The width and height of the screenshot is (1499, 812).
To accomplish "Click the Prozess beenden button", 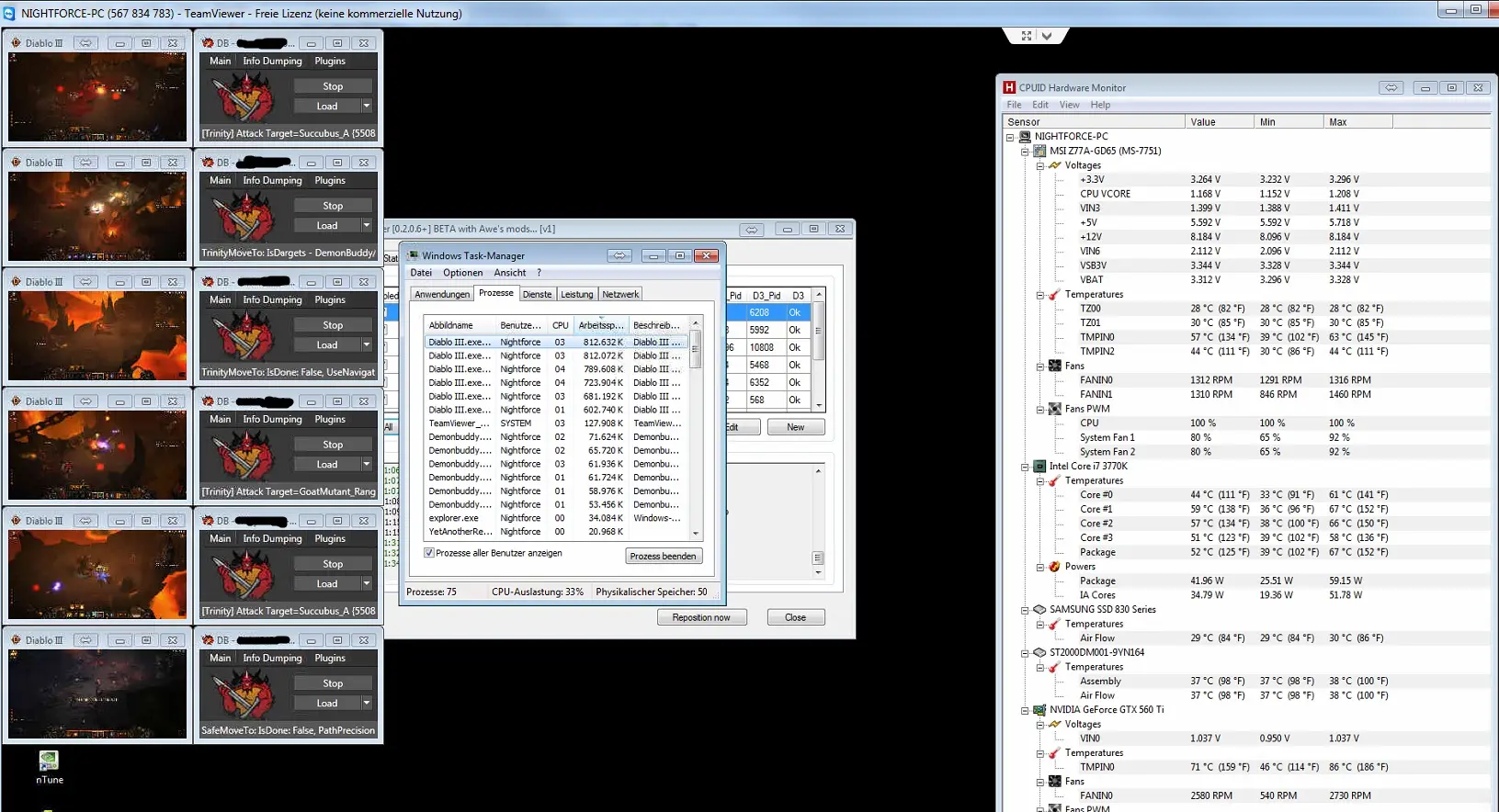I will coord(664,556).
